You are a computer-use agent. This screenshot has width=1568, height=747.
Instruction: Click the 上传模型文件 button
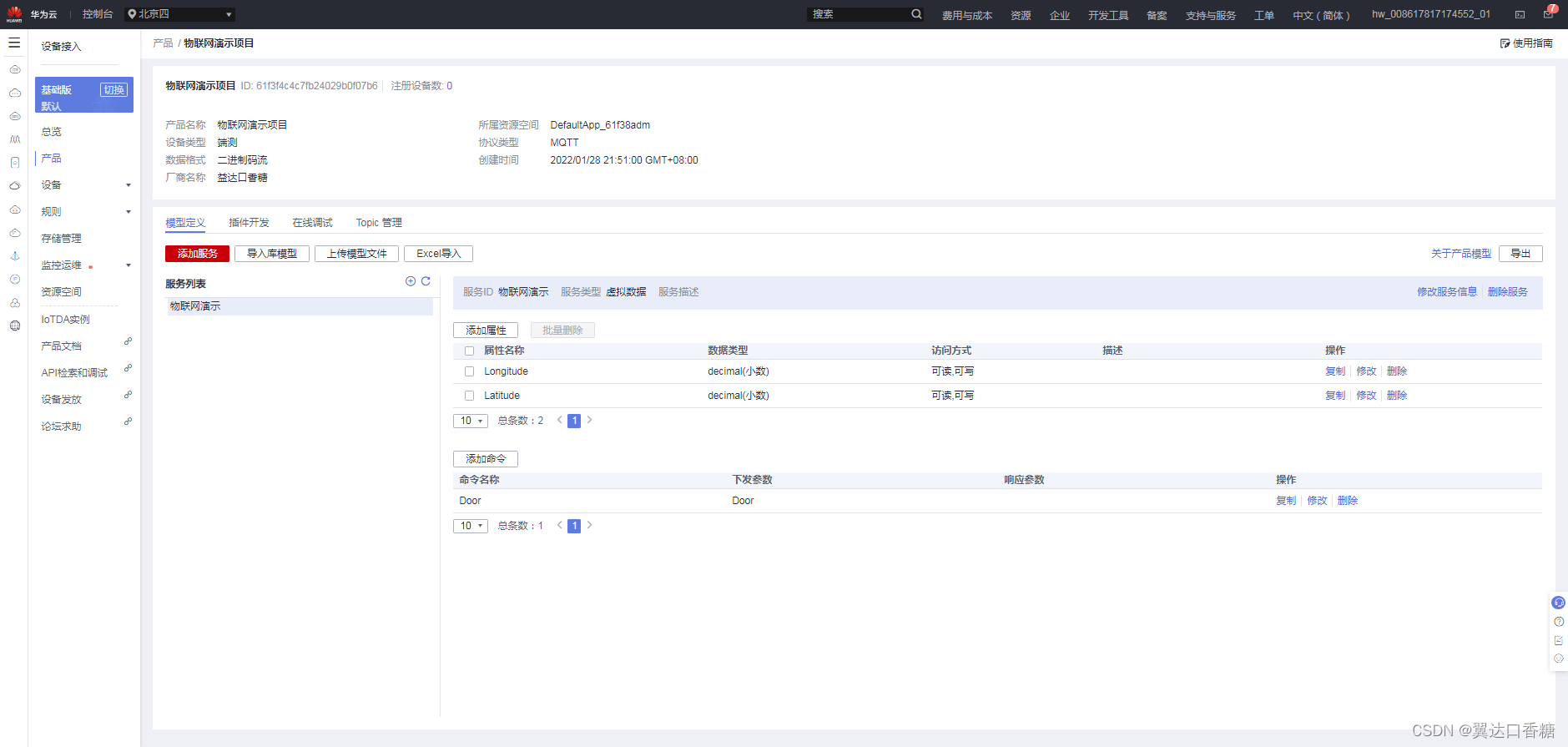[x=356, y=254]
